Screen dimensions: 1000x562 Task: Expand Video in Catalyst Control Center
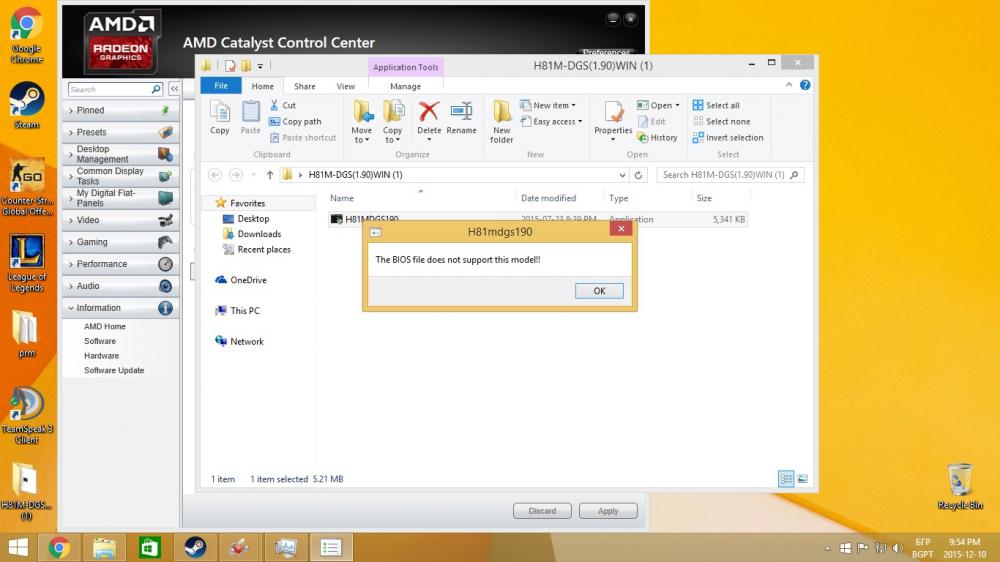click(120, 220)
